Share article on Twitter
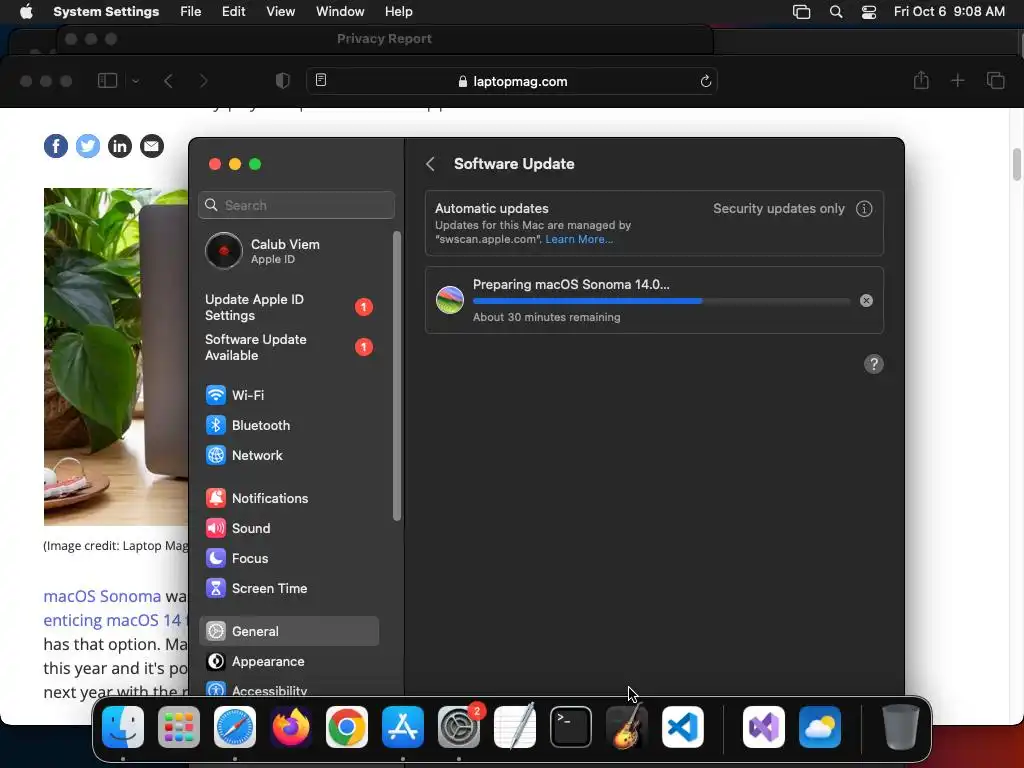Screen dimensions: 1024x768 [x=88, y=146]
